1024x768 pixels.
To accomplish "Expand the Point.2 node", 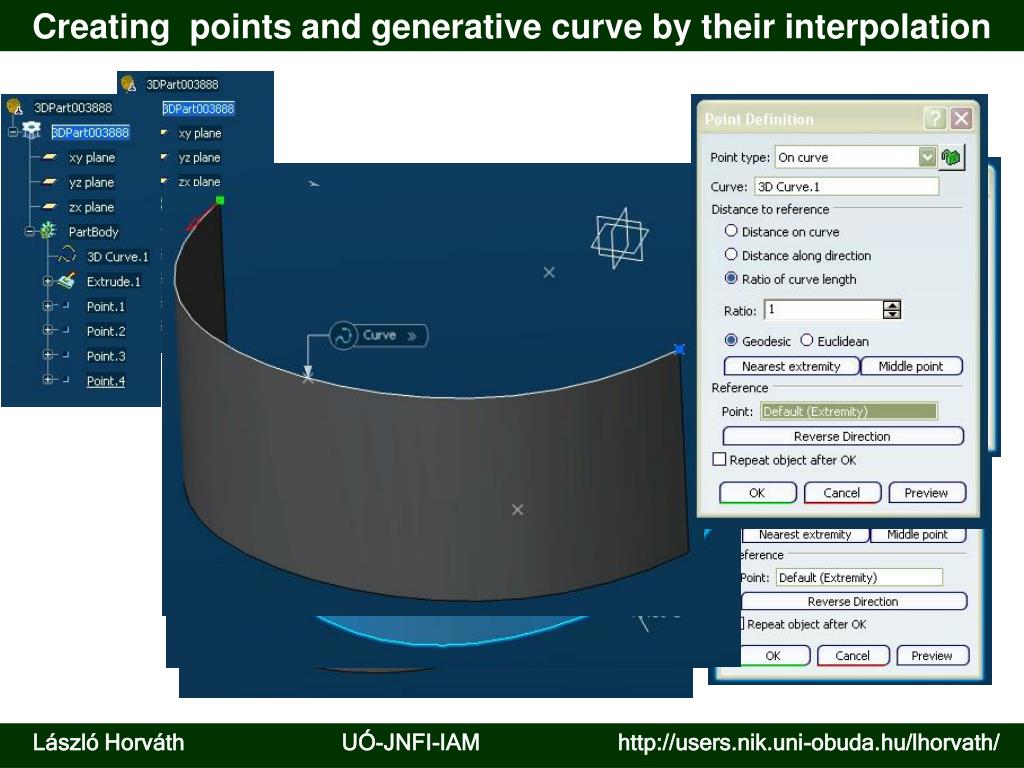I will coord(47,330).
